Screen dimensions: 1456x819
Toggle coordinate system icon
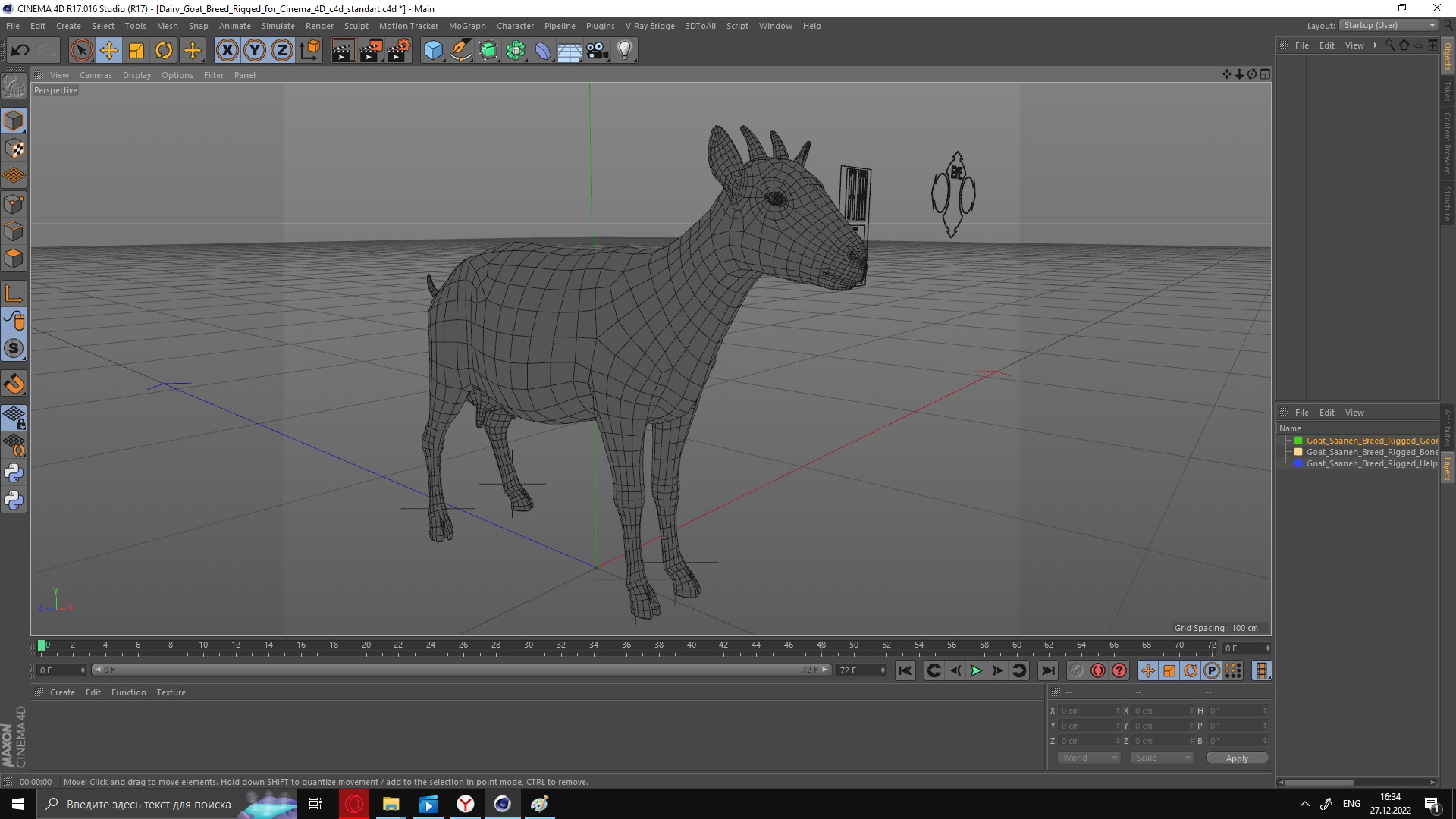point(309,51)
